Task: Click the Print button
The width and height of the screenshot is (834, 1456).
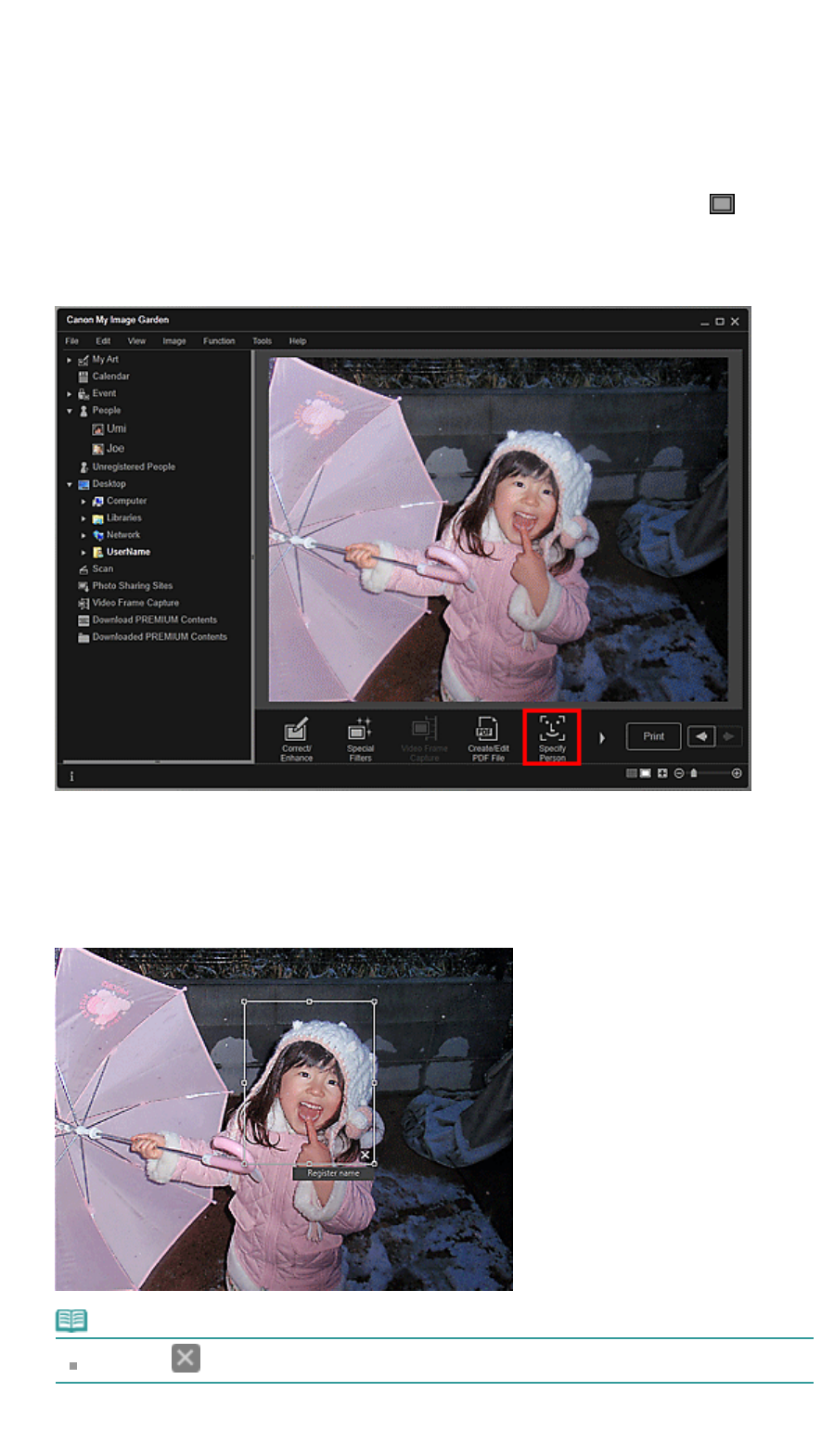Action: (654, 736)
